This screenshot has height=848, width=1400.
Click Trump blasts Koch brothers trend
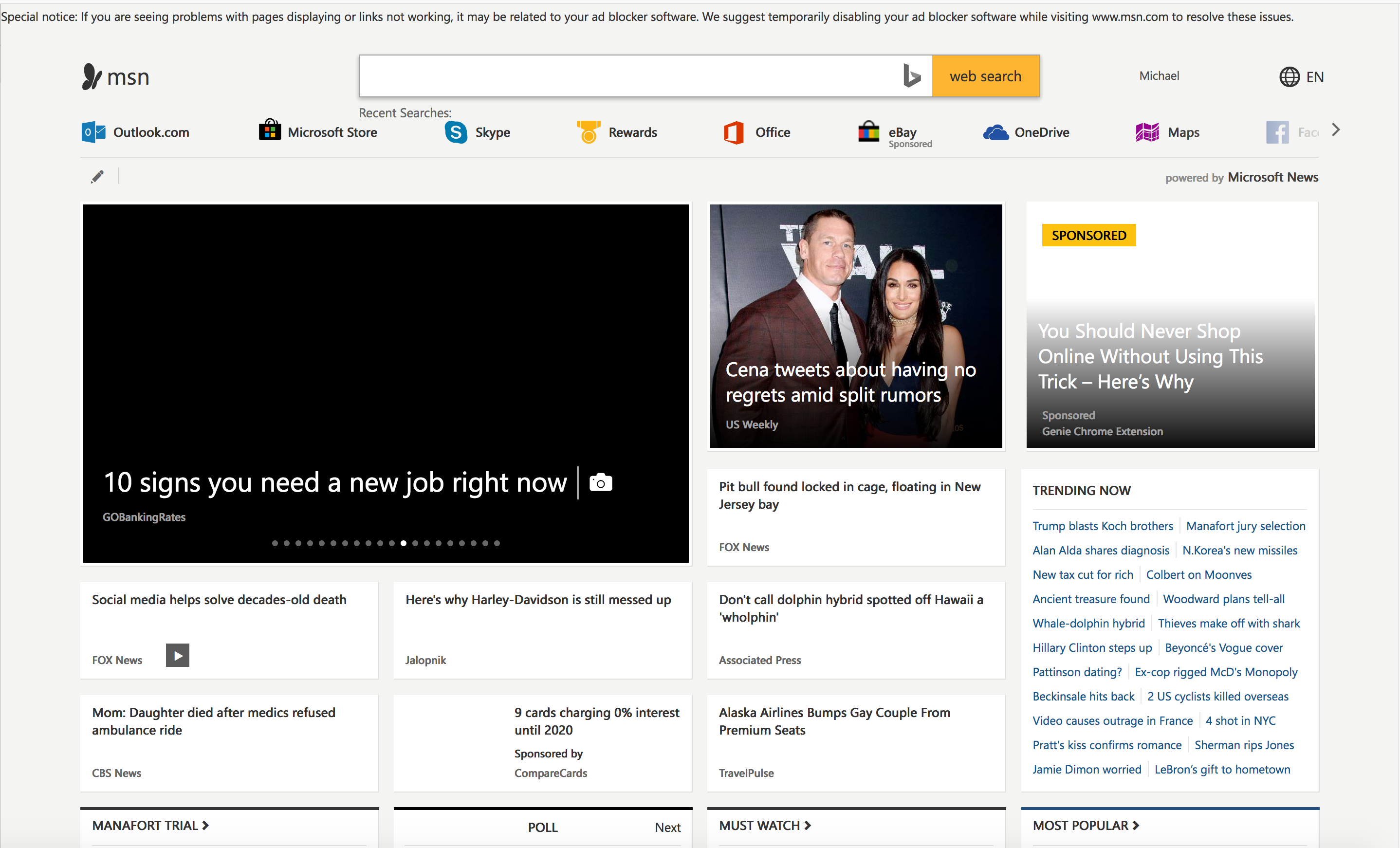point(1102,526)
